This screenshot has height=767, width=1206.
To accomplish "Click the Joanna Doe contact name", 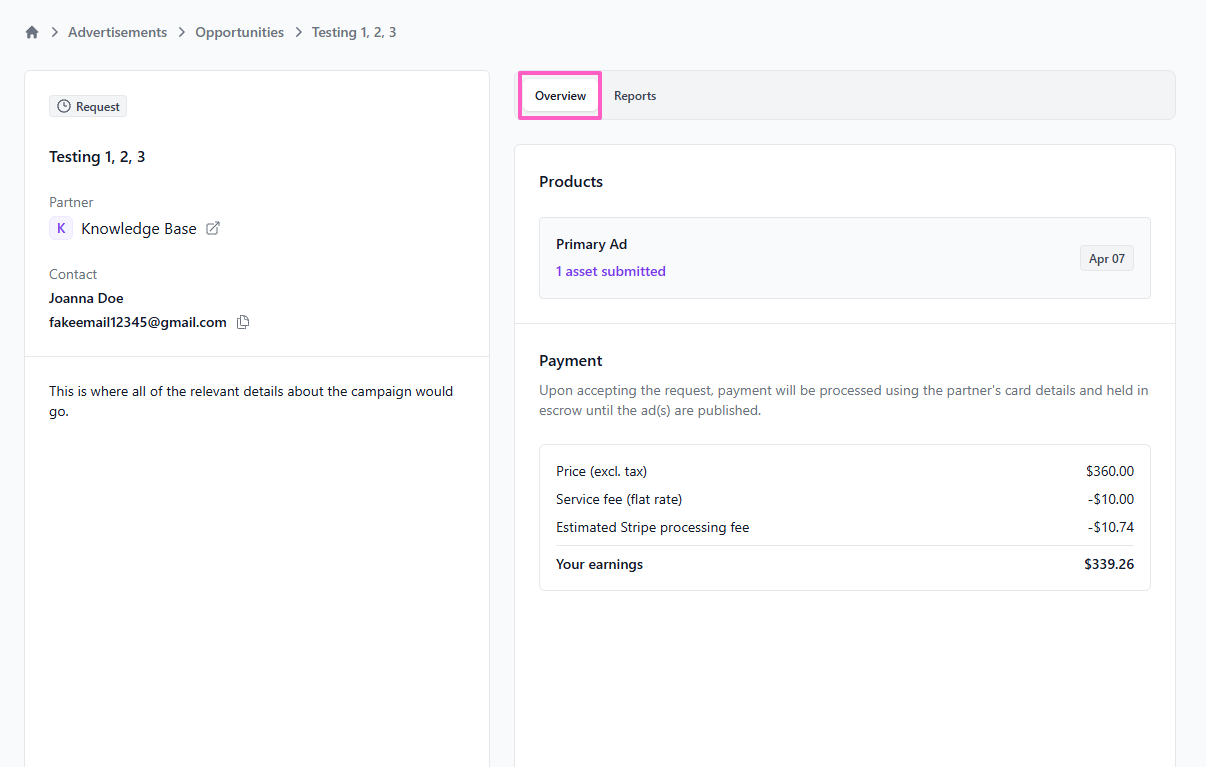I will point(86,298).
